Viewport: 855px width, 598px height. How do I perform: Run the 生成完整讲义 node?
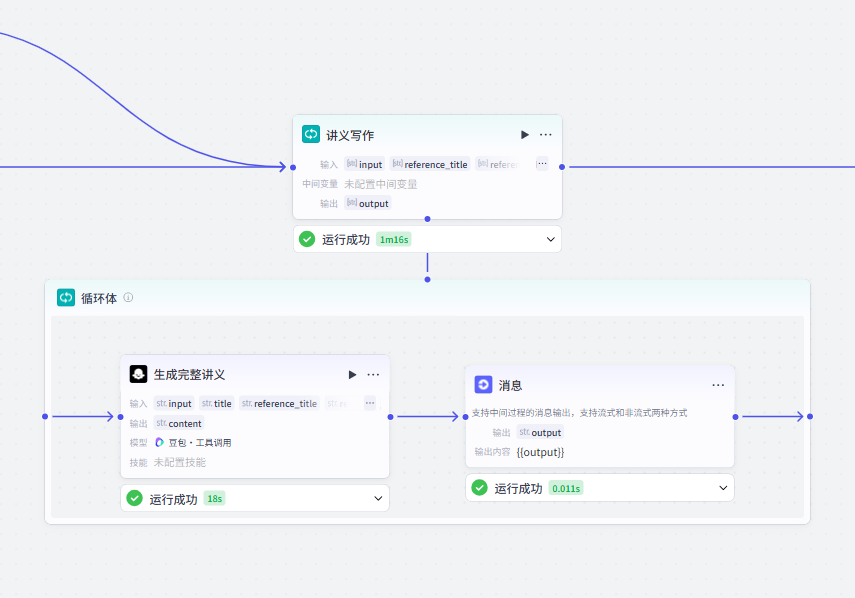pos(352,375)
